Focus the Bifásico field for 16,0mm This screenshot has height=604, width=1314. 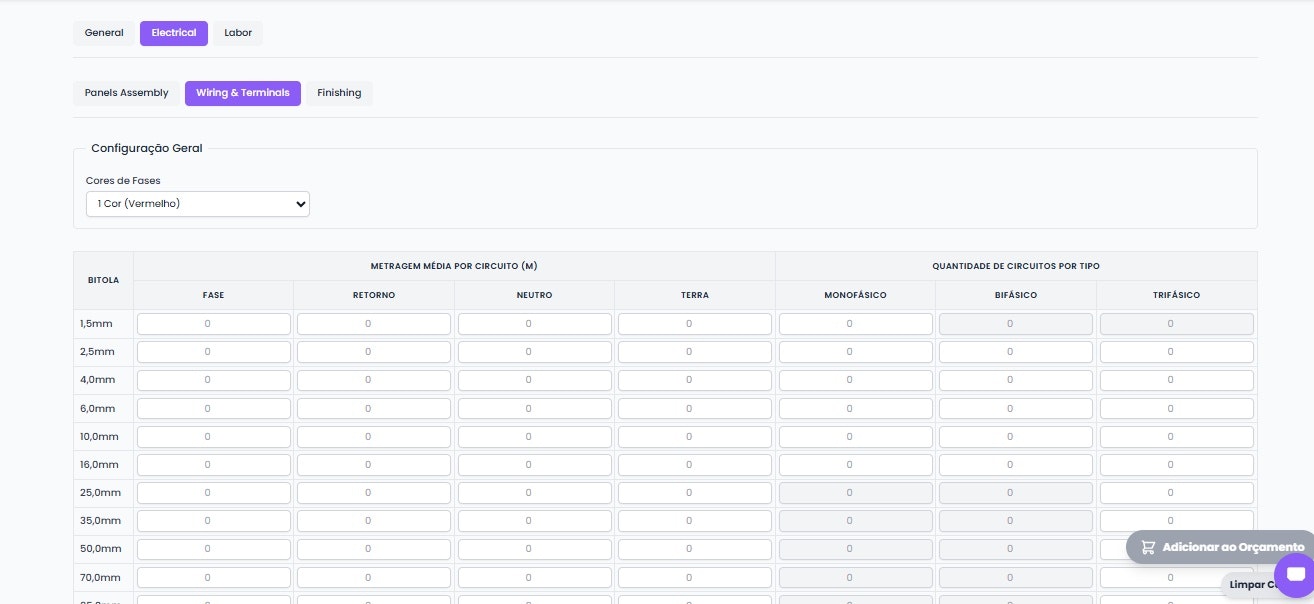click(x=1016, y=465)
